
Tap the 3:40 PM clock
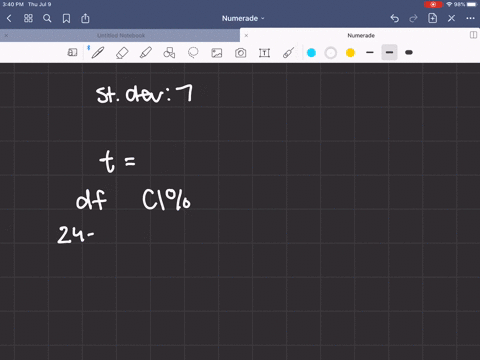pos(13,4)
